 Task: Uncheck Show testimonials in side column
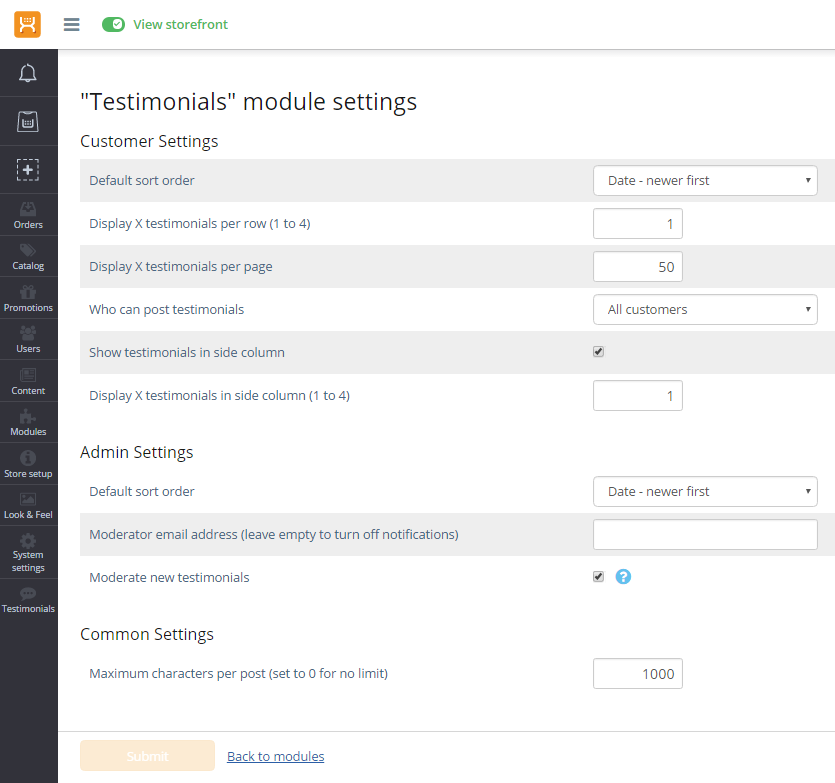coord(598,352)
